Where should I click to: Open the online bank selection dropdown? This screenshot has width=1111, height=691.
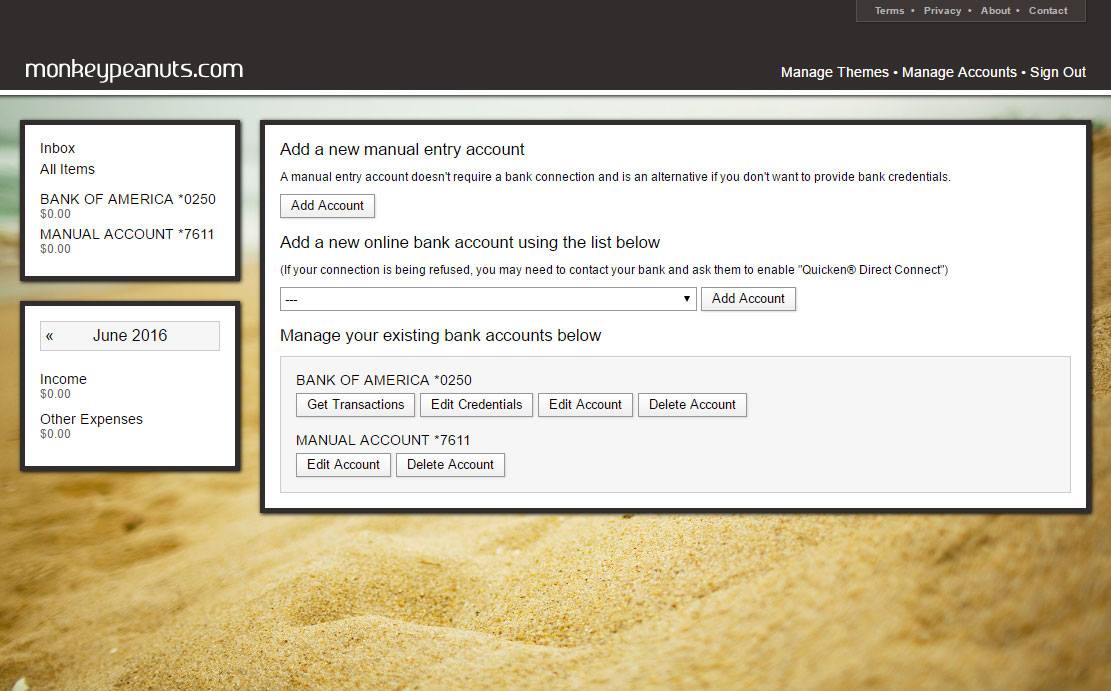point(488,299)
